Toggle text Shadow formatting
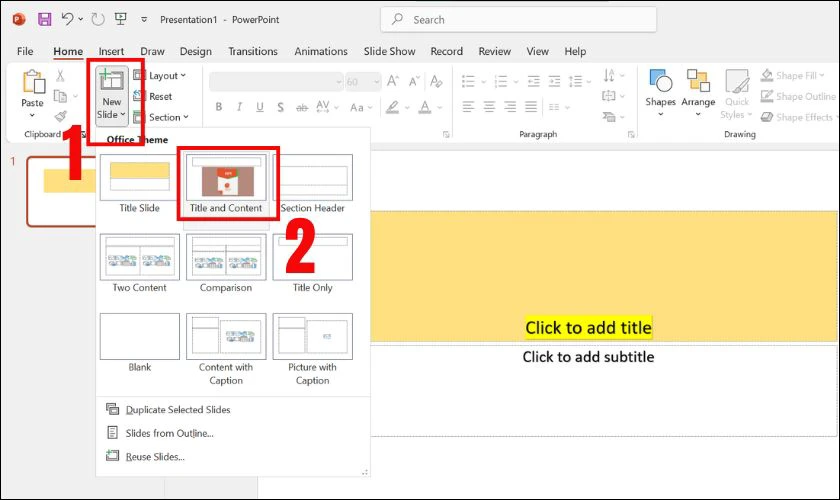The height and width of the screenshot is (500, 840). coord(280,107)
